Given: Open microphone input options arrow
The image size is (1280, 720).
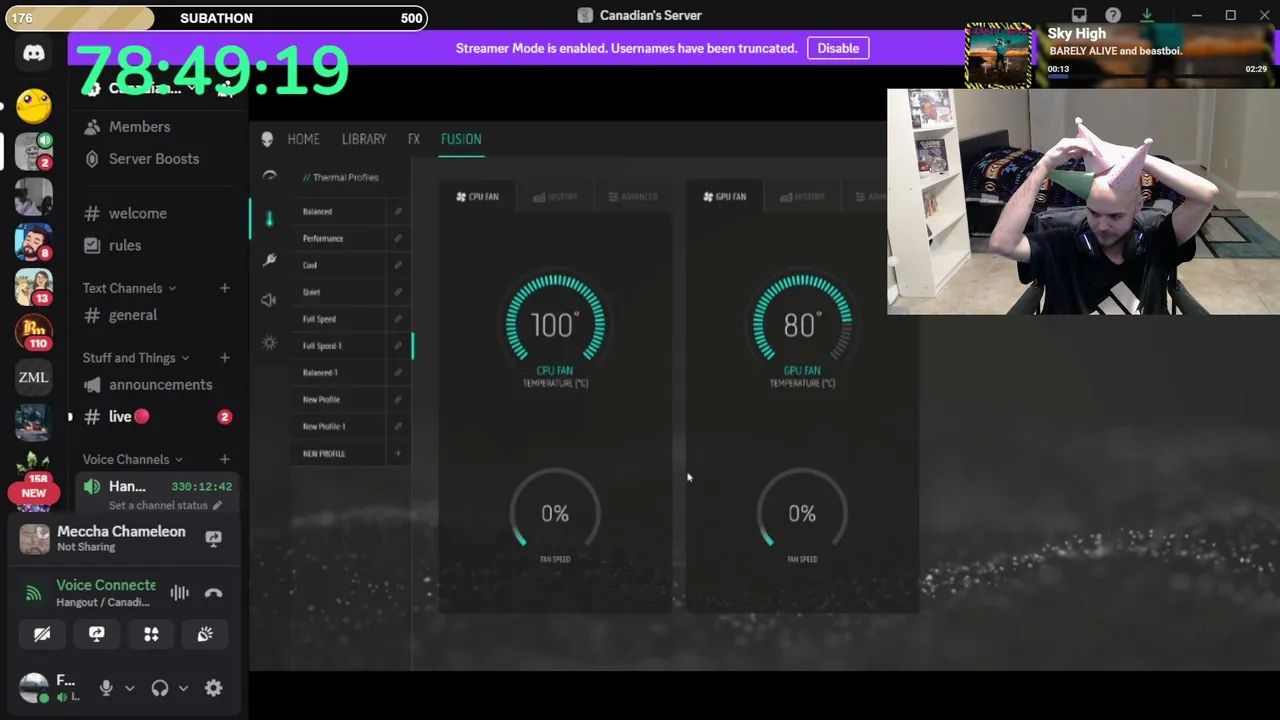Looking at the screenshot, I should click(x=129, y=688).
